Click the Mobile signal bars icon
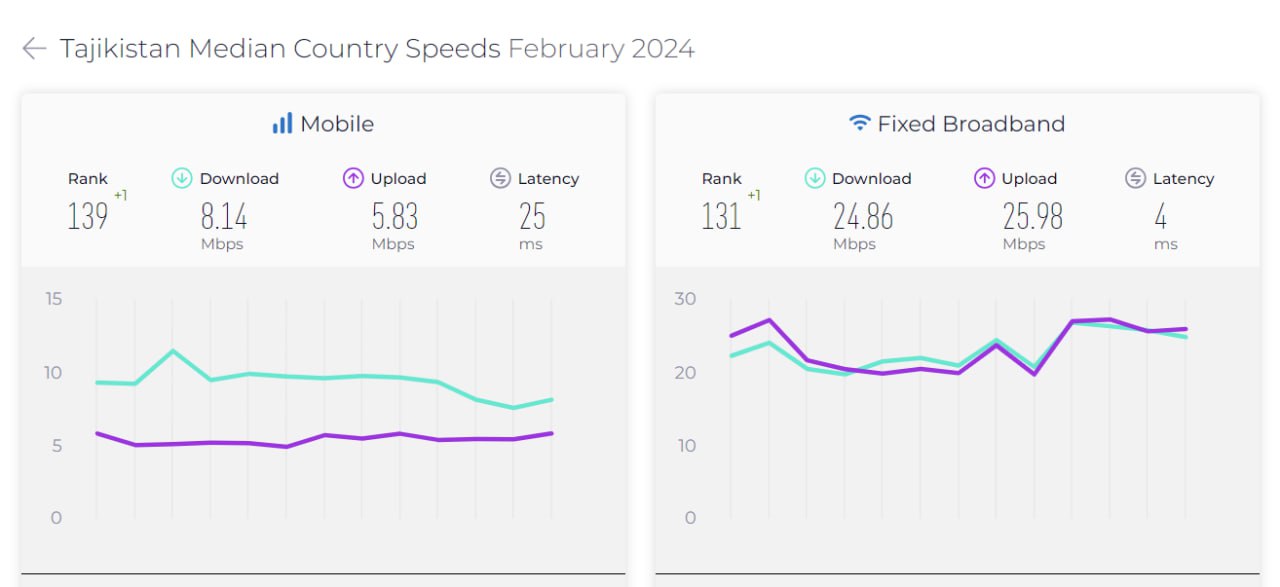 [x=282, y=124]
